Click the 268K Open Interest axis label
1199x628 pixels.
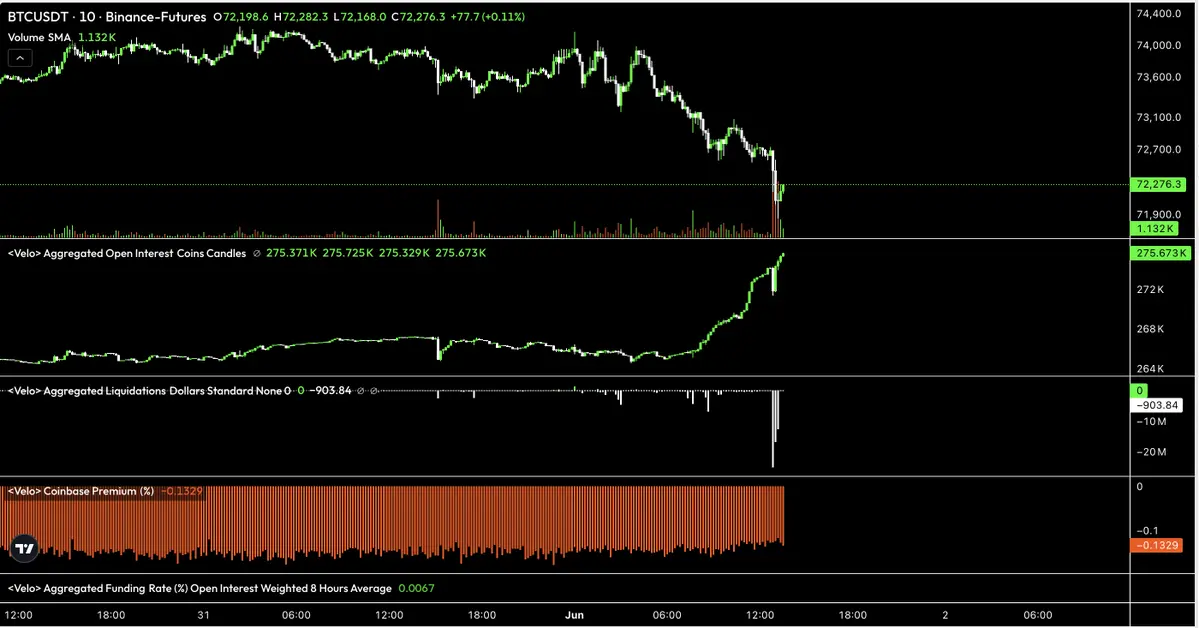click(x=1150, y=329)
